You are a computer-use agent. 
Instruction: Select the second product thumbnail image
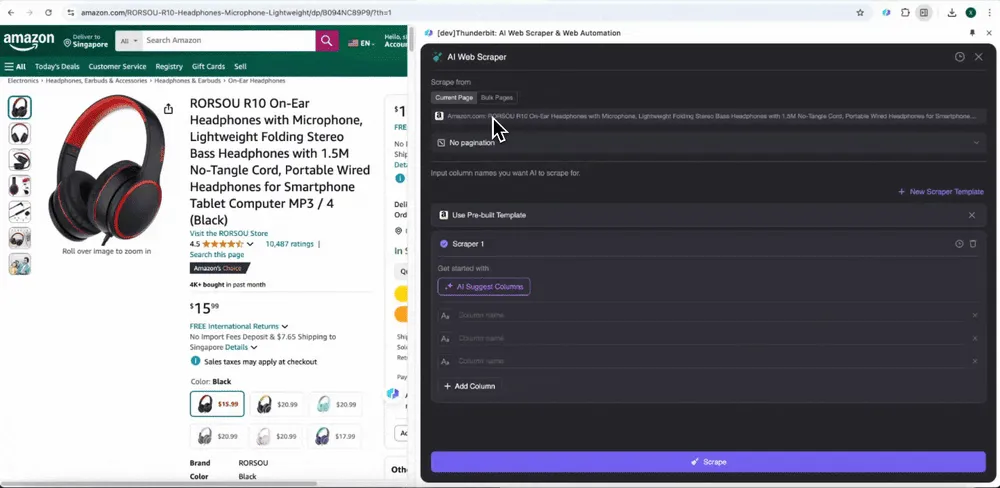[20, 133]
